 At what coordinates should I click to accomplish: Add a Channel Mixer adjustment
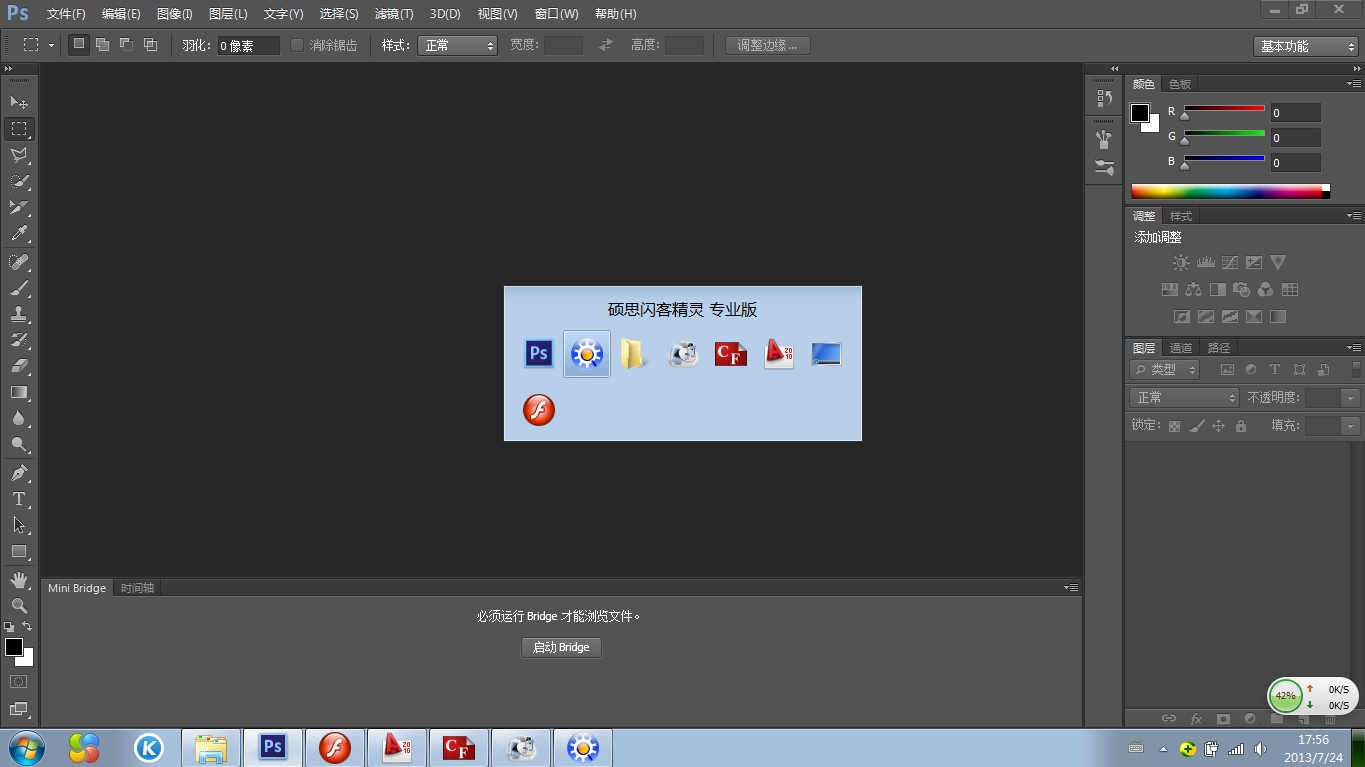click(x=1265, y=290)
